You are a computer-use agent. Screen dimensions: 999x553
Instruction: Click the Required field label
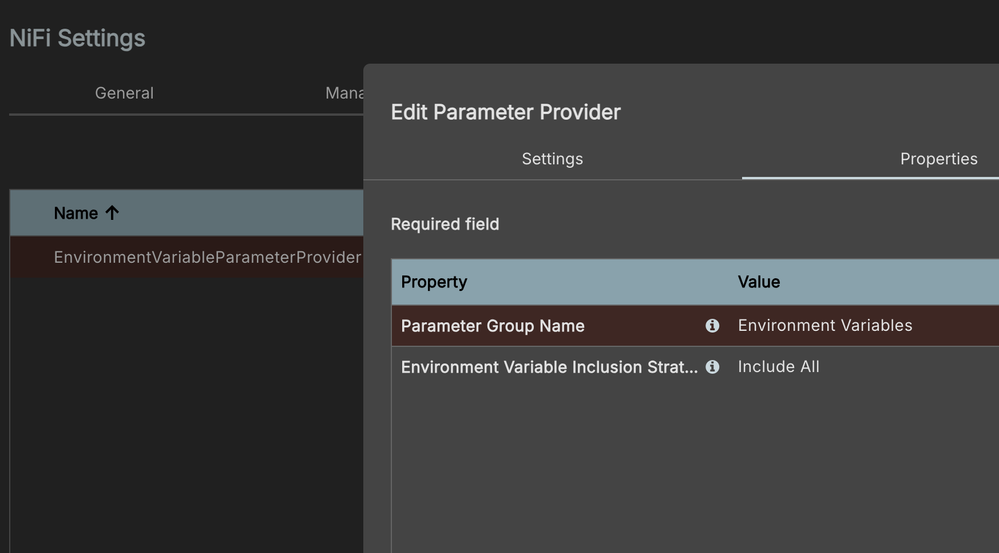pos(445,224)
